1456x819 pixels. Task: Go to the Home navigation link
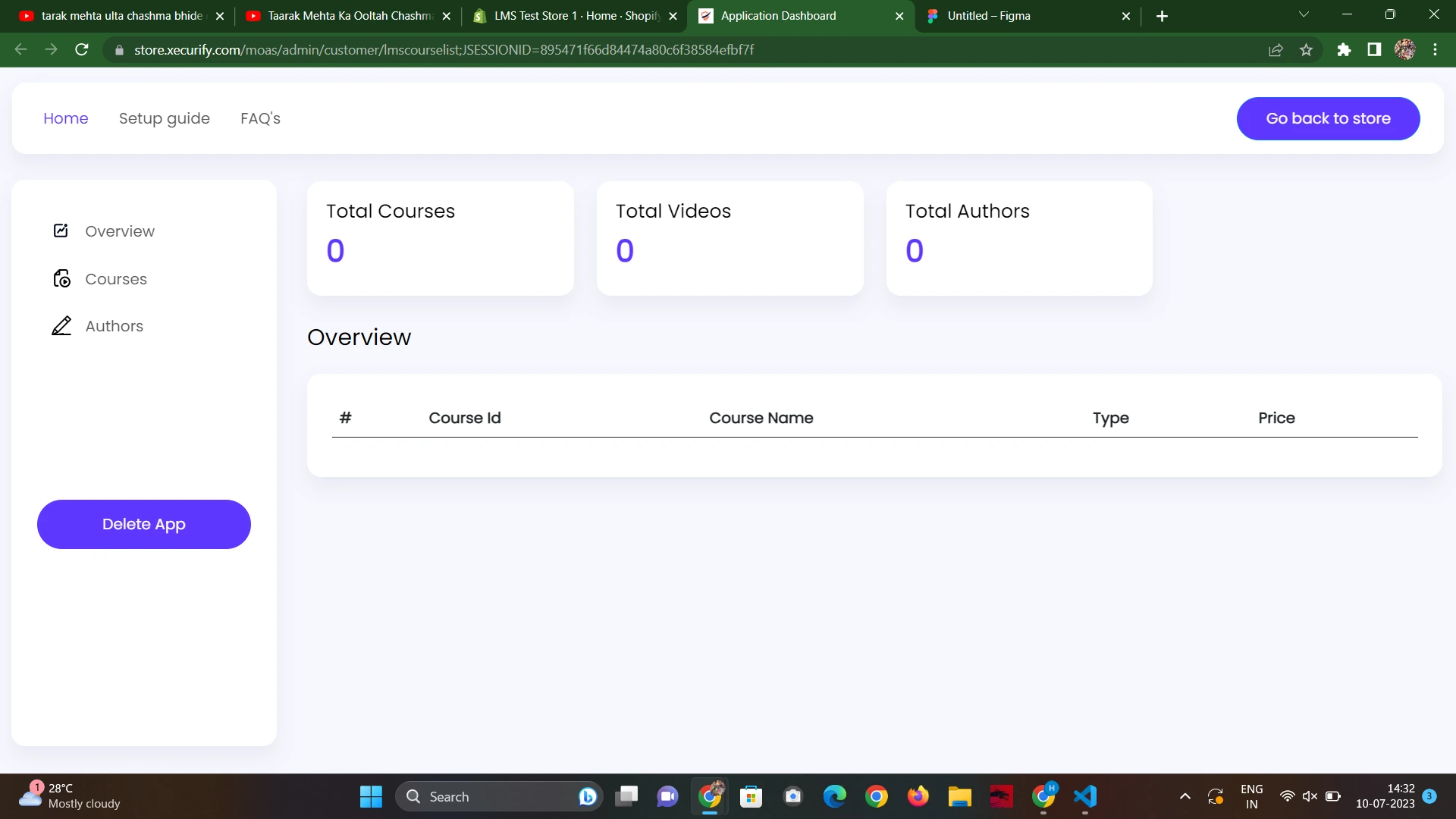[66, 118]
